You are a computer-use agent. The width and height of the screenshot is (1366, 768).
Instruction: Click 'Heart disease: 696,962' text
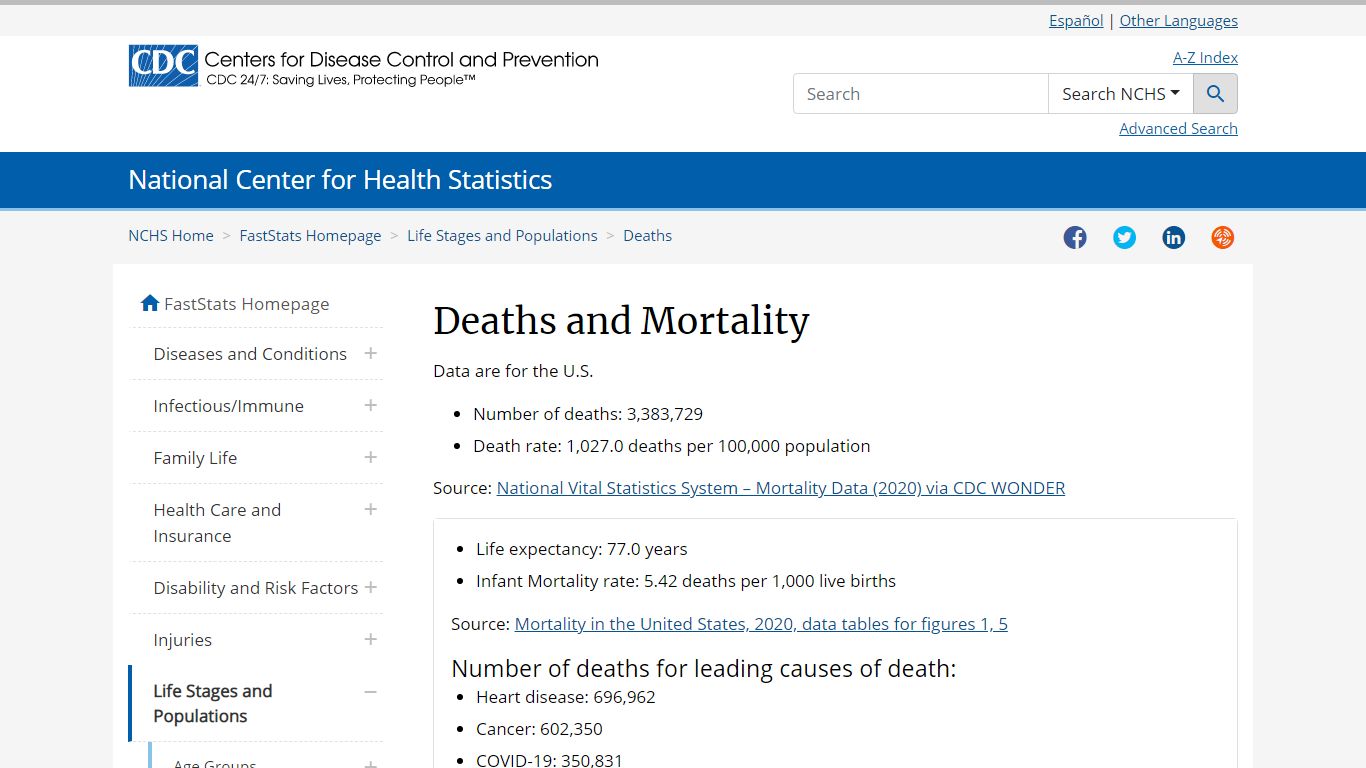coord(566,697)
